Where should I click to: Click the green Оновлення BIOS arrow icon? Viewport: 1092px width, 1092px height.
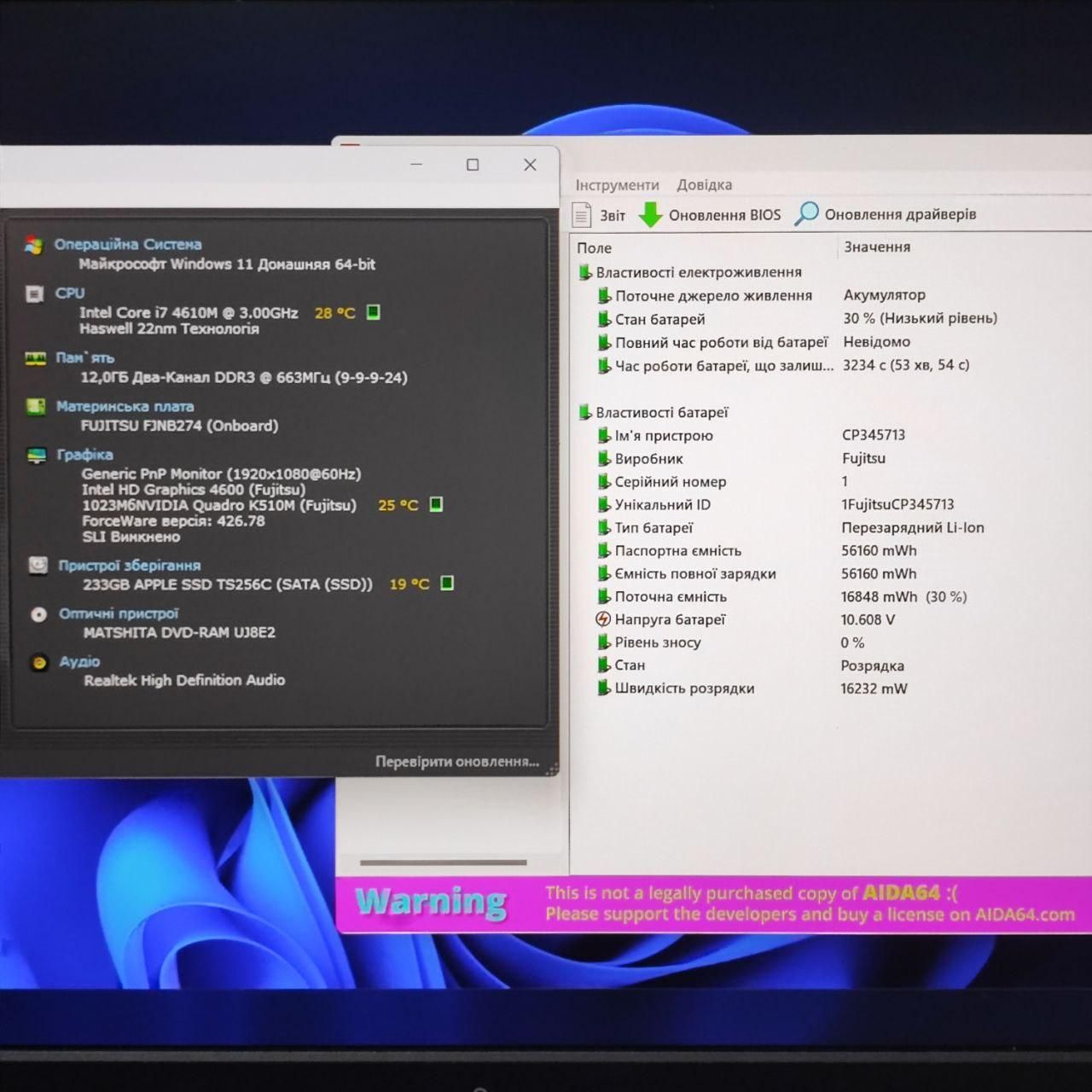(x=651, y=215)
